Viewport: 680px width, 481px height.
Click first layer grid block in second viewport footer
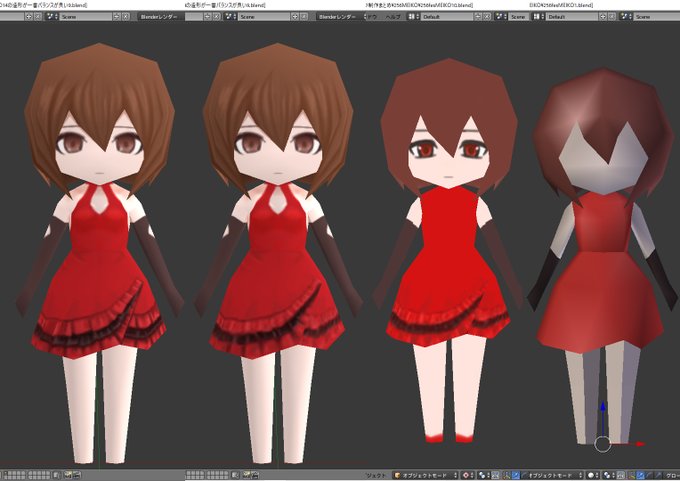[x=195, y=475]
